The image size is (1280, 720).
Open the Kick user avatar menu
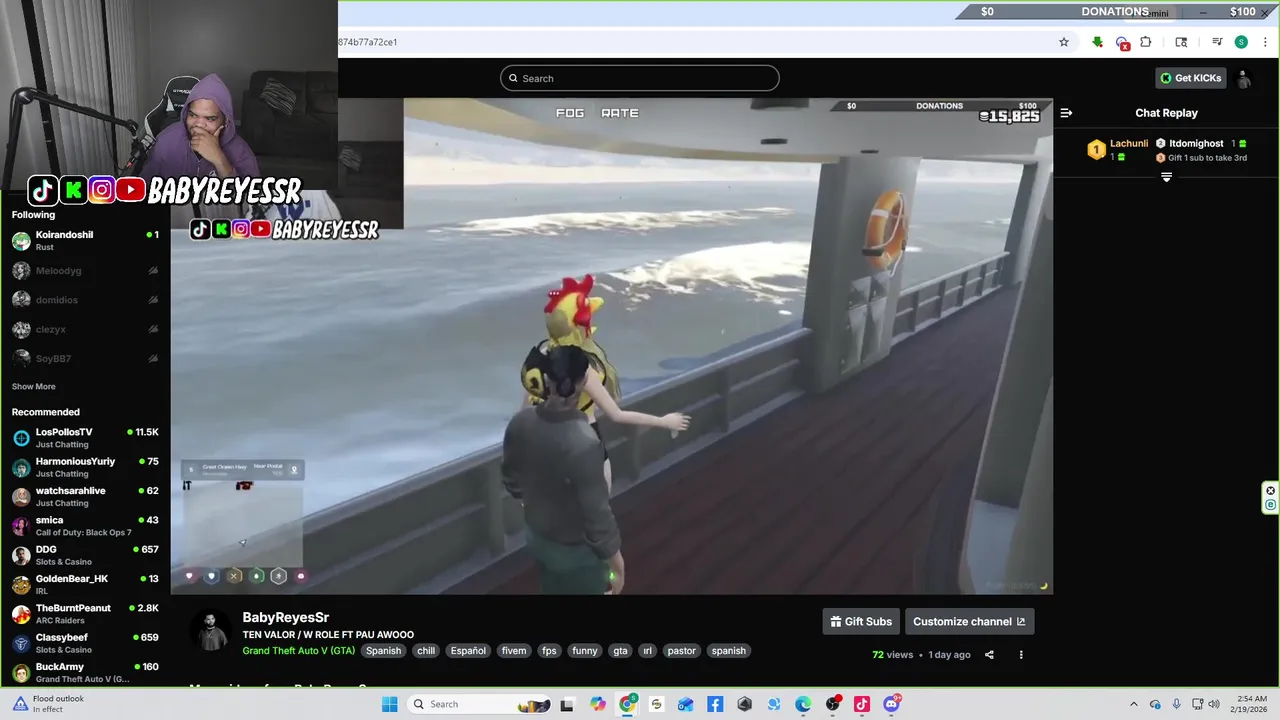point(1244,78)
